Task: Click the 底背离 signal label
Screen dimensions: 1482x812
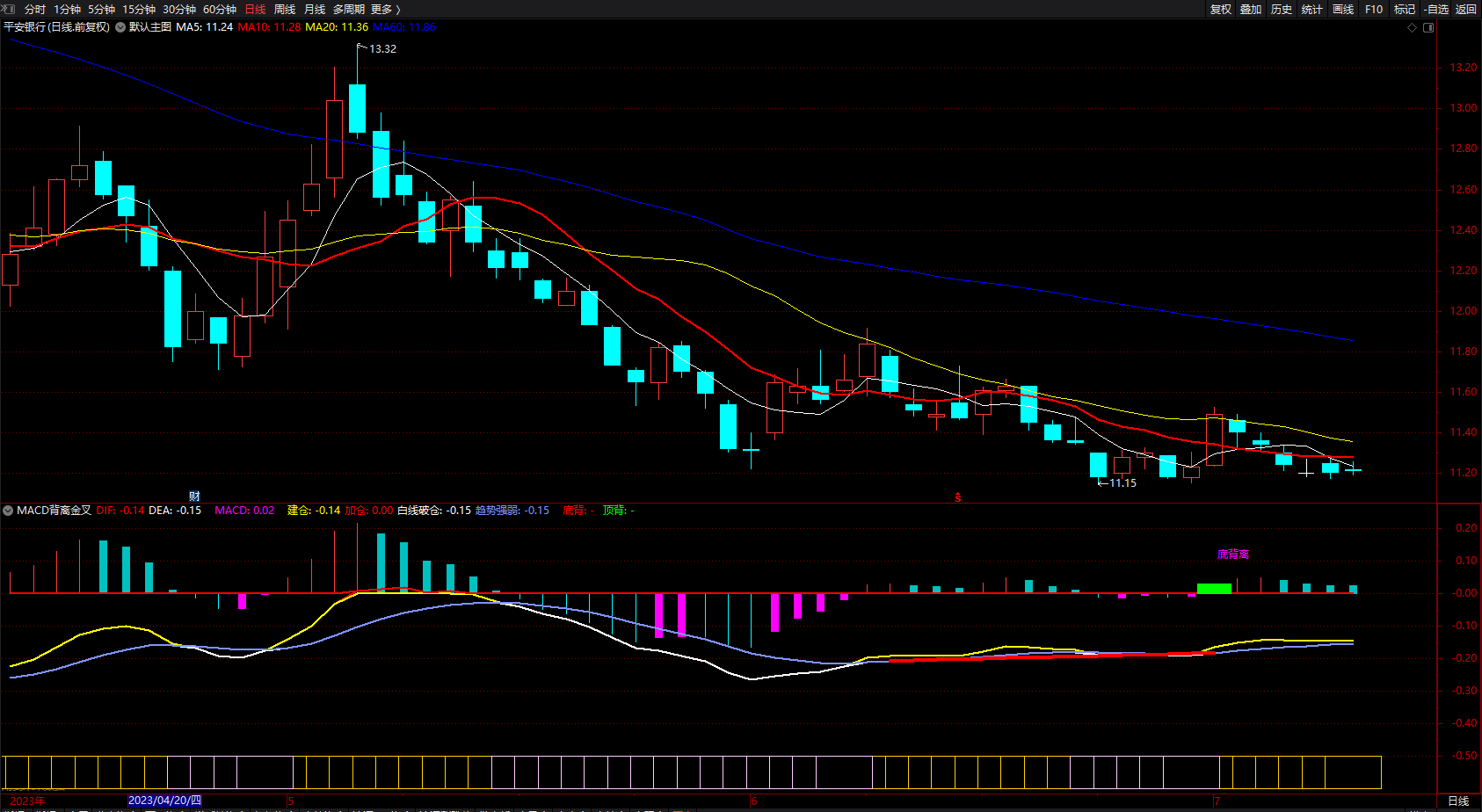Action: pyautogui.click(x=1233, y=555)
